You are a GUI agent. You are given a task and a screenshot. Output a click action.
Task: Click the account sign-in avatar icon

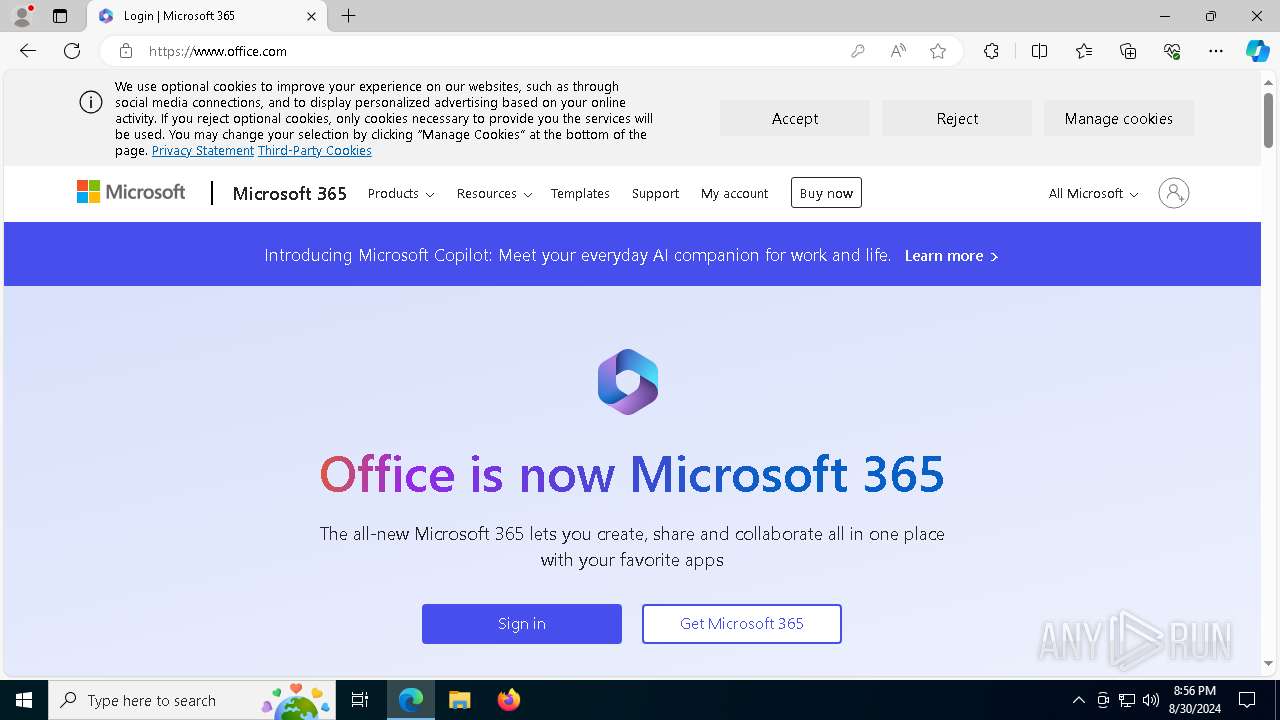click(1173, 193)
